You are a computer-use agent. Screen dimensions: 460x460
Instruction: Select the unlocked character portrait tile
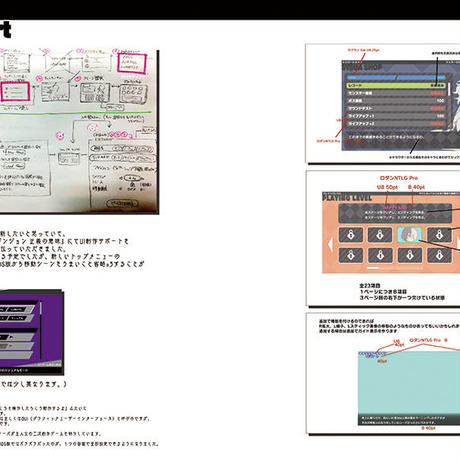[x=410, y=235]
